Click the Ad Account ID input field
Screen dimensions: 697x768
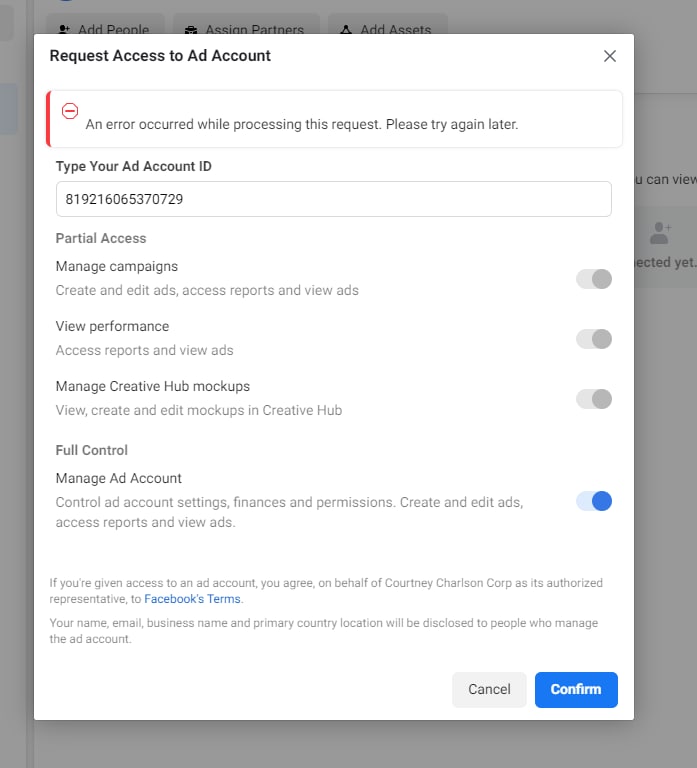[334, 199]
